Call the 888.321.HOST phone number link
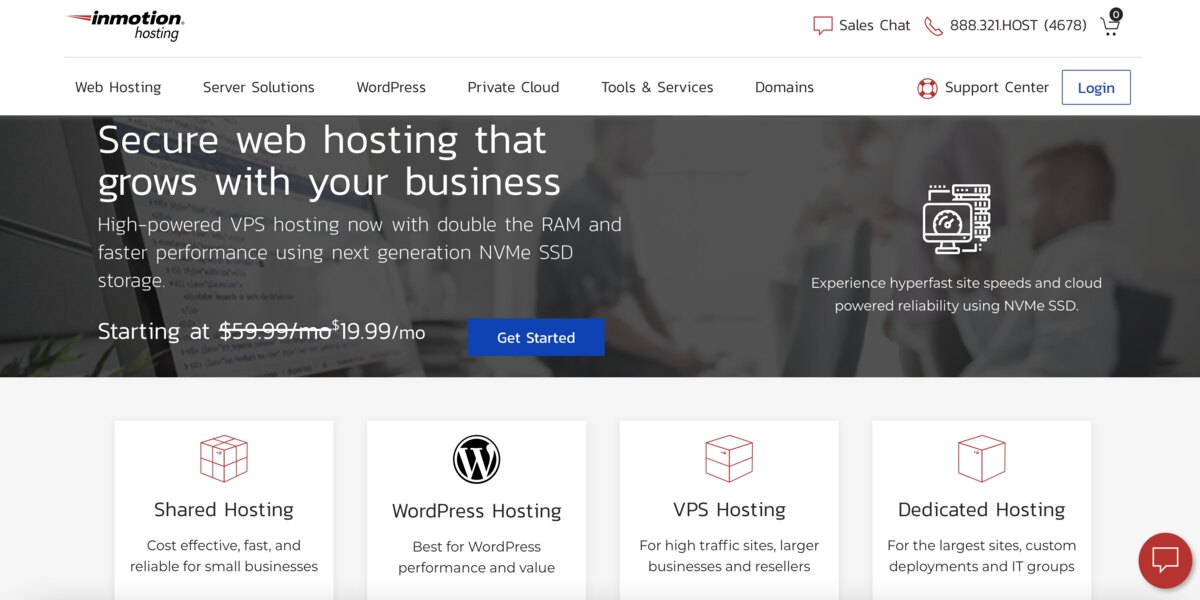Image resolution: width=1200 pixels, height=600 pixels. pyautogui.click(x=1018, y=26)
